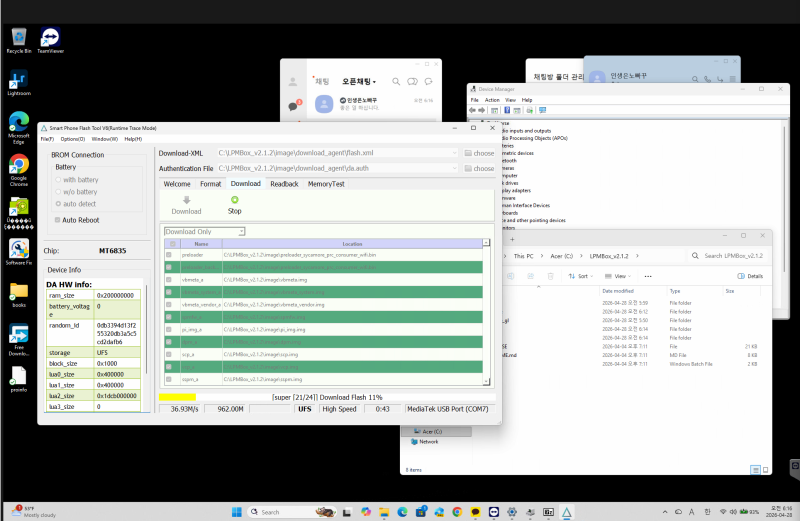Image resolution: width=800 pixels, height=521 pixels.
Task: Toggle the checkbox for vbmeta_a row
Action: [x=169, y=280]
